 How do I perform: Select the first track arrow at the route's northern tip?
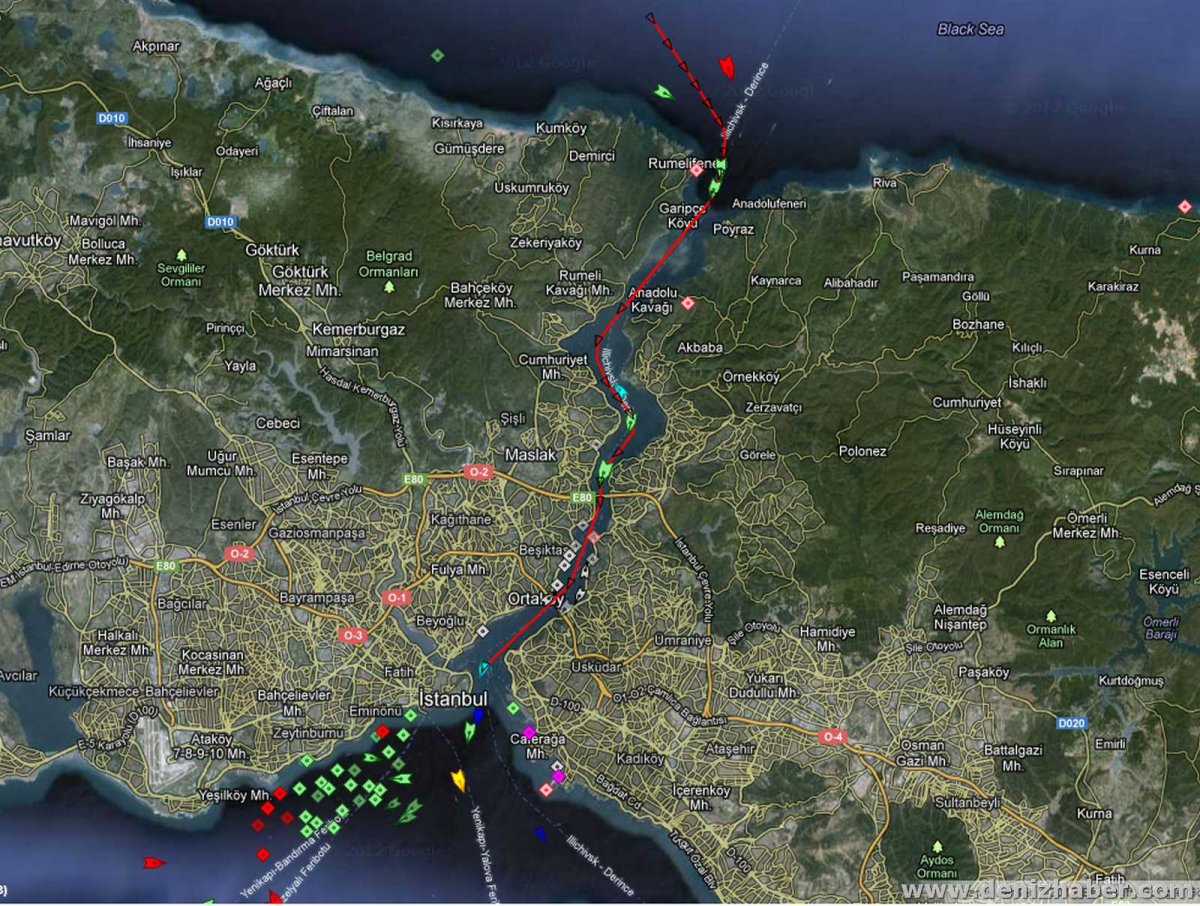point(650,18)
